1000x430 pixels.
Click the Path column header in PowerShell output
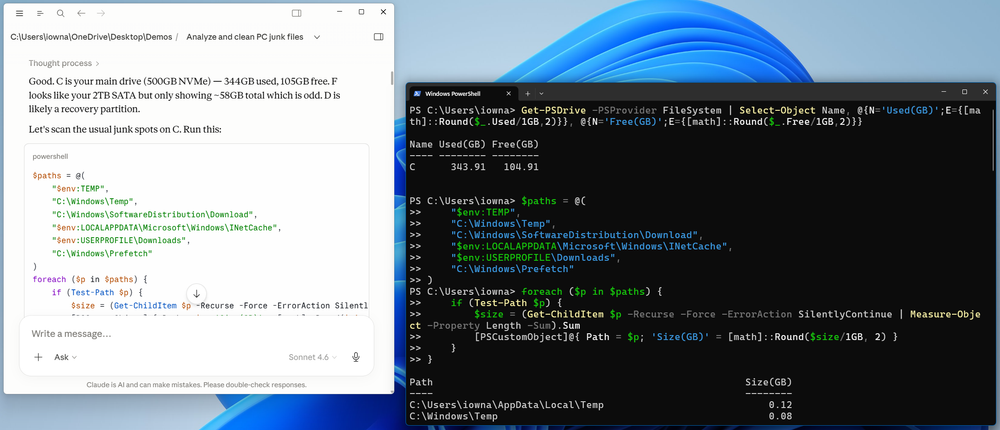tap(420, 382)
